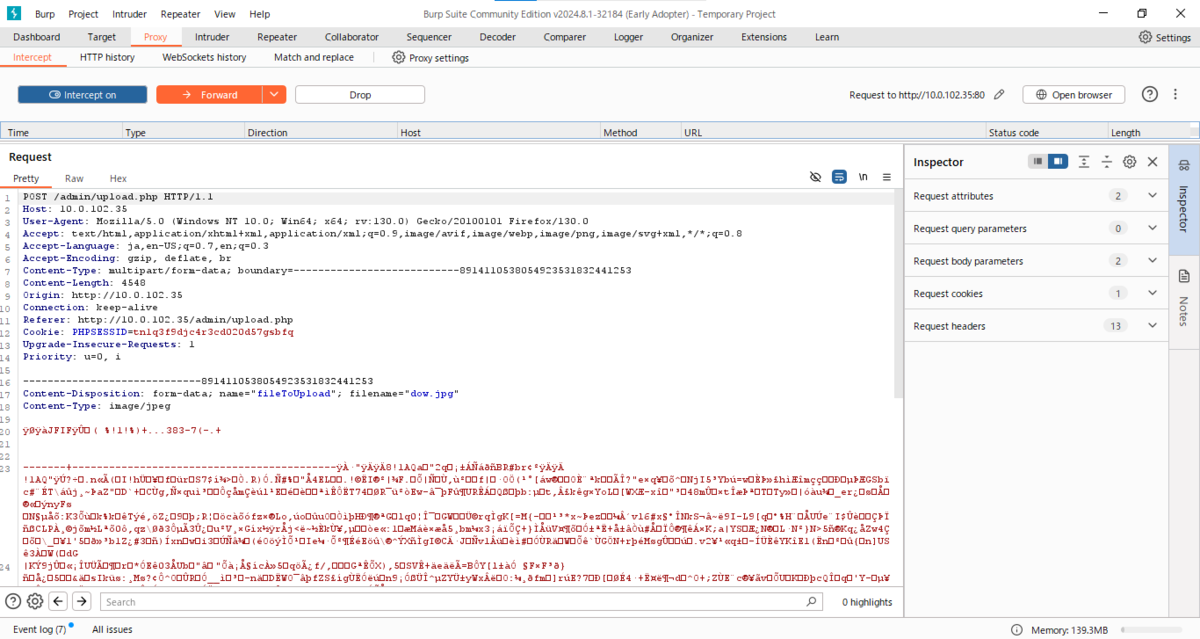Switch to the Decoder tab
The width and height of the screenshot is (1200, 639).
coord(498,37)
